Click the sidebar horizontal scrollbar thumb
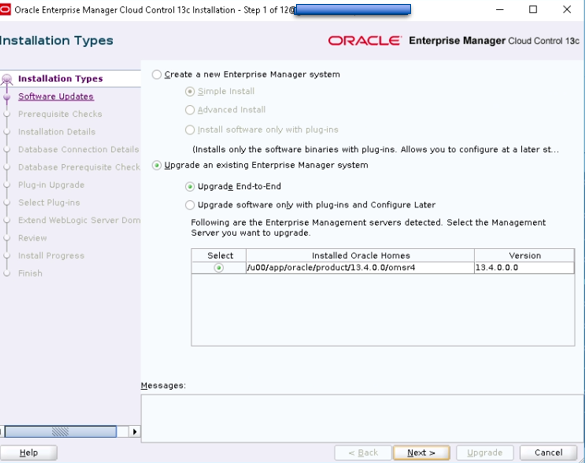This screenshot has width=587, height=463. 60,432
